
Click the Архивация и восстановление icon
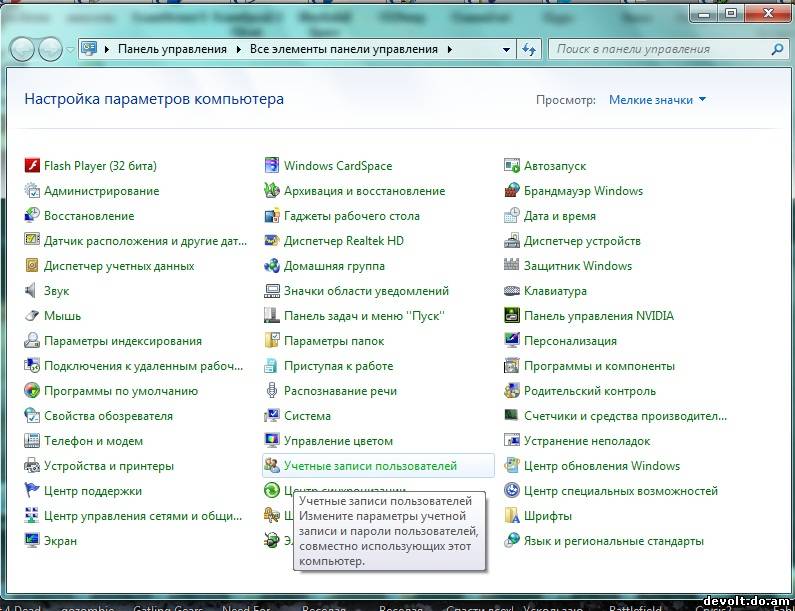tap(272, 191)
